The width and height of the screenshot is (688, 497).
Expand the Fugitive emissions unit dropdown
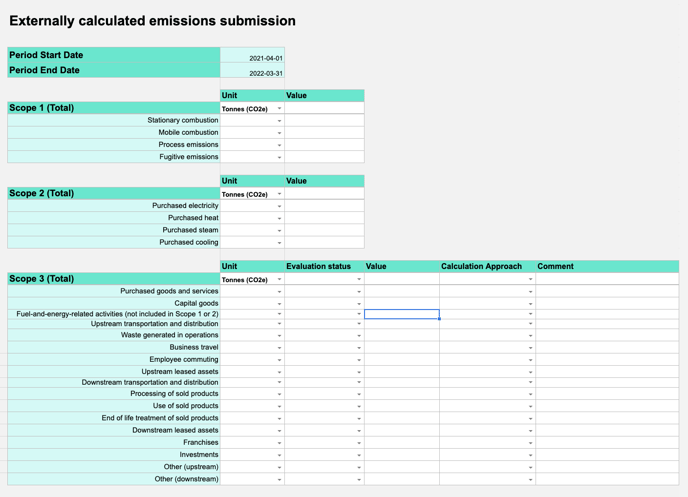pyautogui.click(x=279, y=157)
